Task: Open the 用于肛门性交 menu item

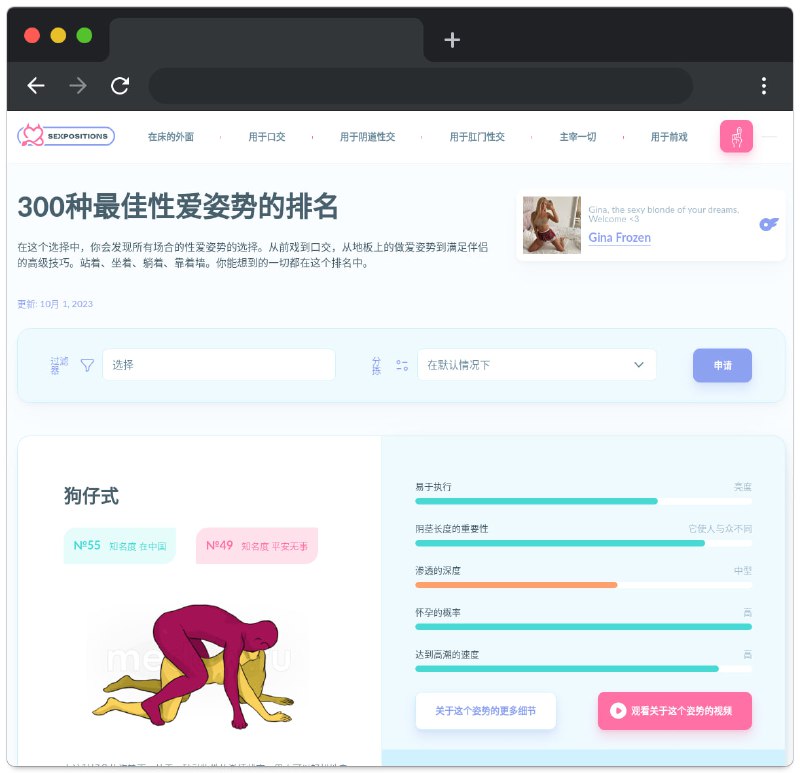Action: pyautogui.click(x=477, y=137)
